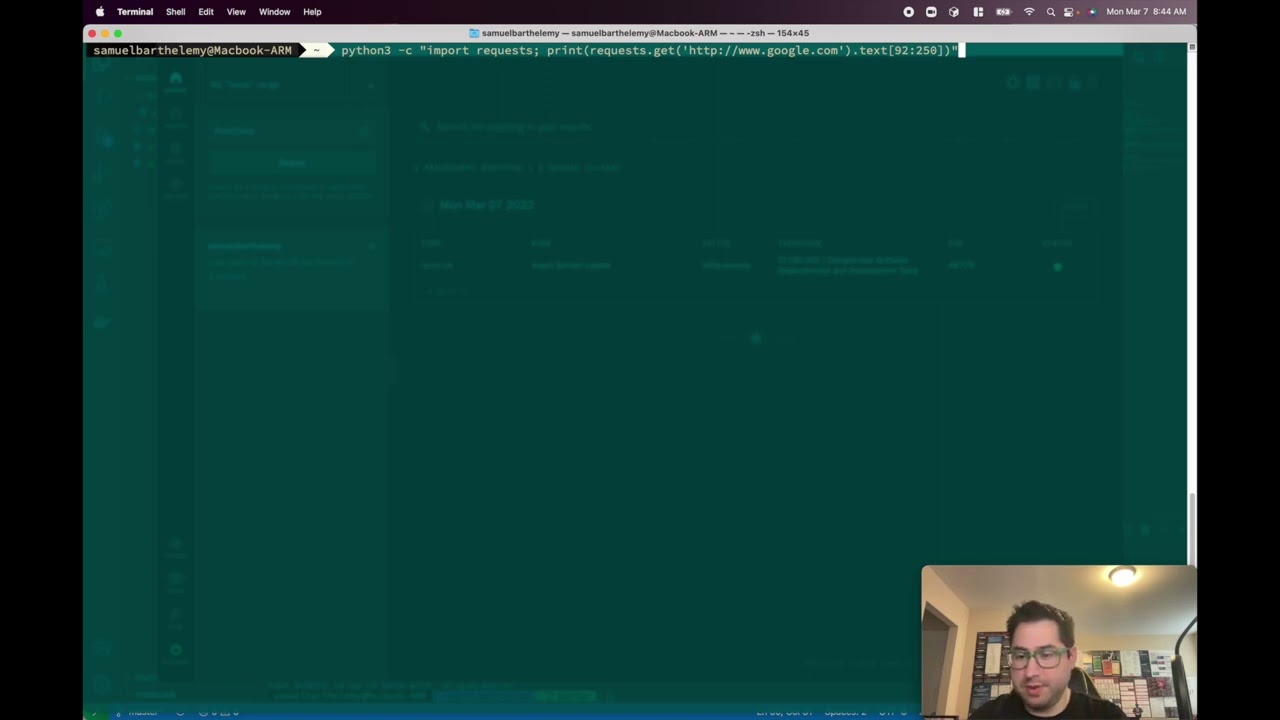
Task: Click the window layout menu bar icon
Action: [978, 12]
